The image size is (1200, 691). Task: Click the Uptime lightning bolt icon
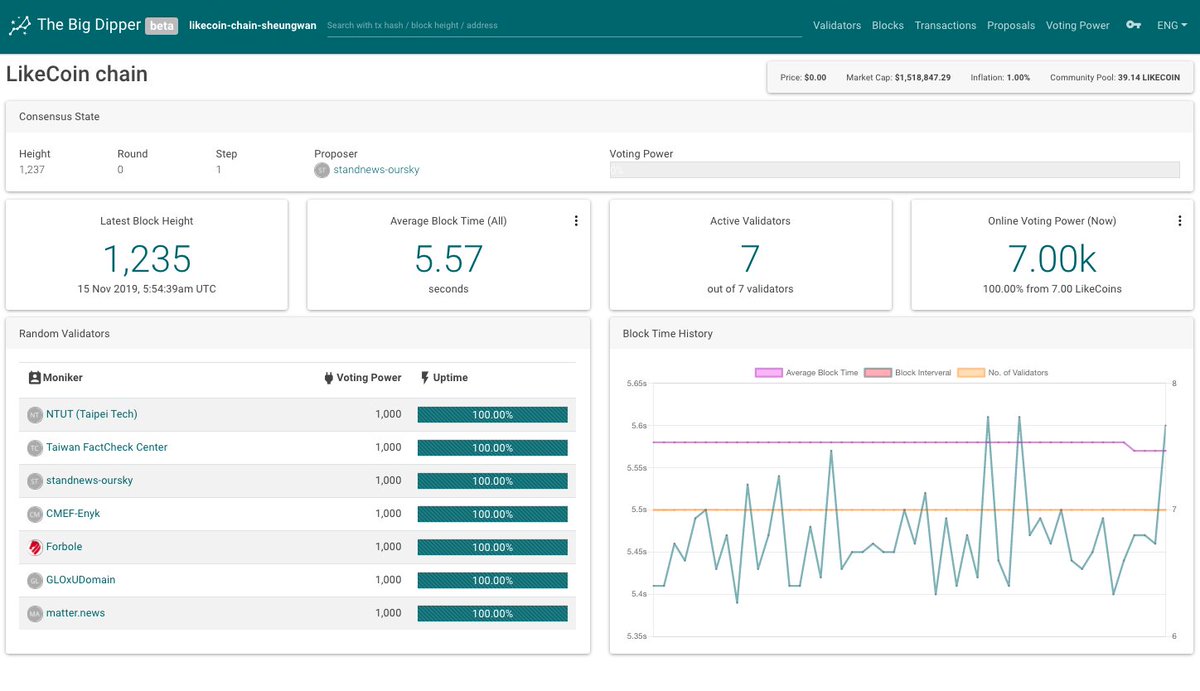point(425,378)
